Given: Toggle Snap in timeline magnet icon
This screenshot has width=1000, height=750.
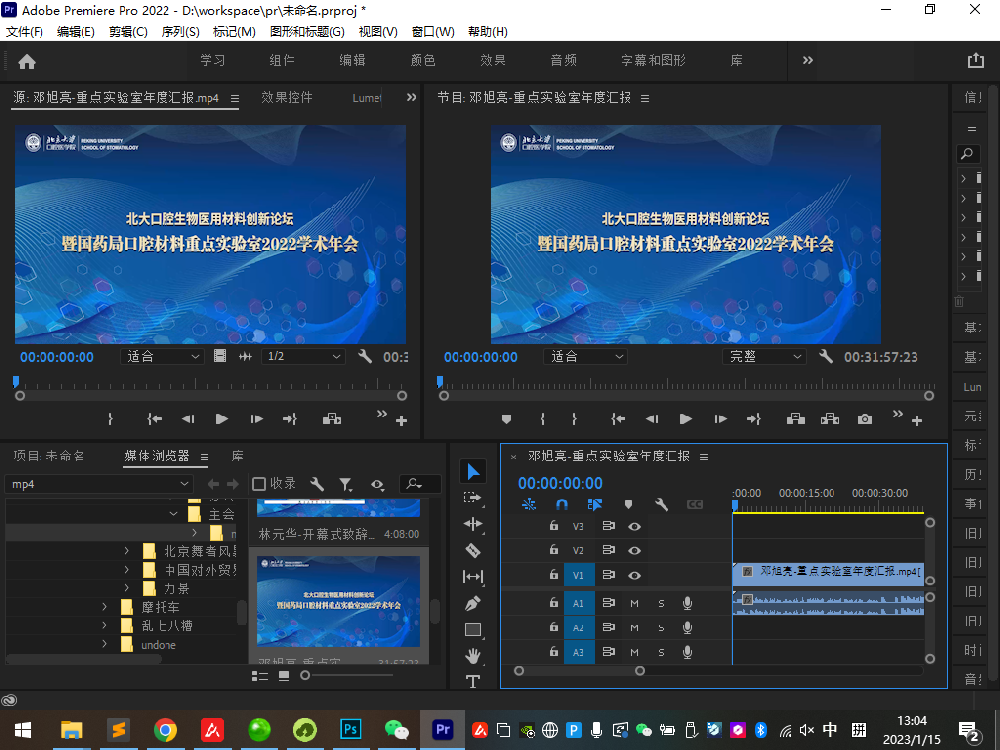Looking at the screenshot, I should click(x=562, y=504).
